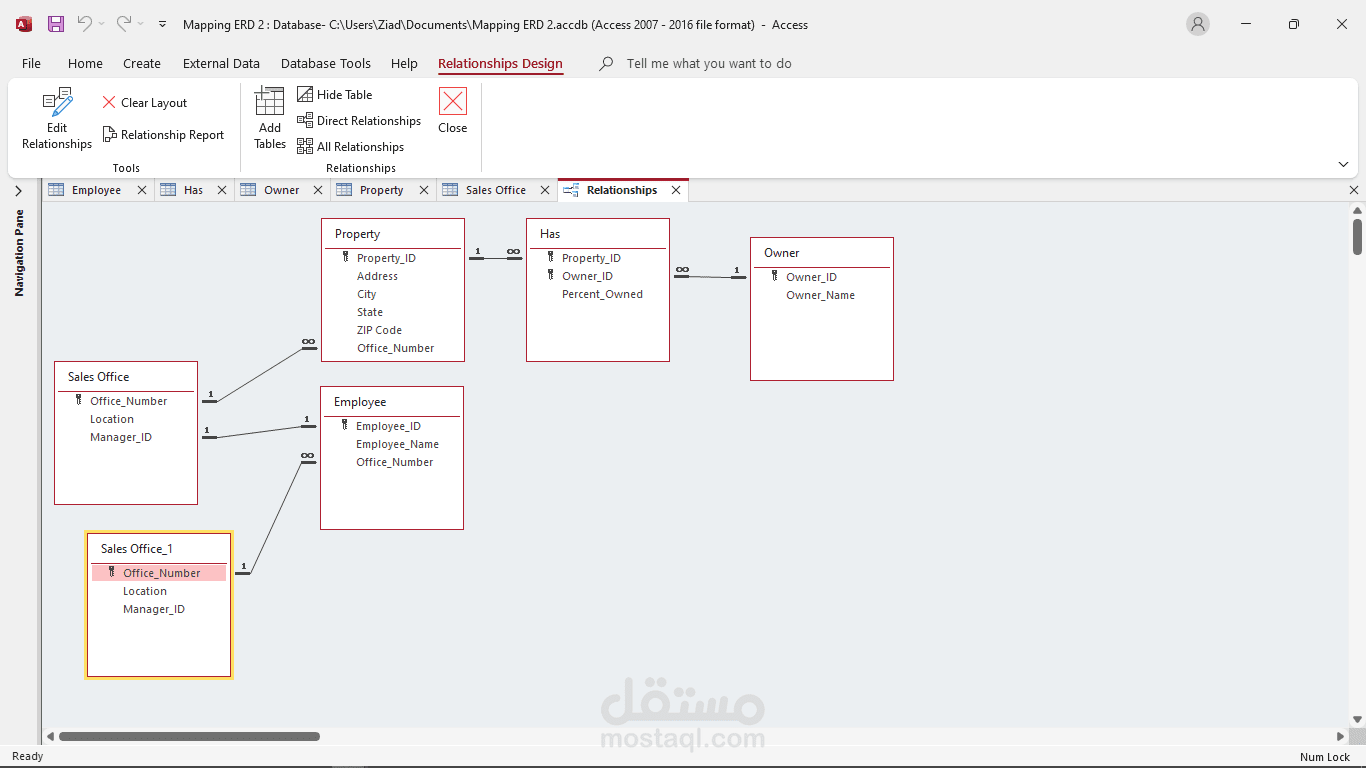Switch to the Property table tab
The image size is (1366, 768).
coord(382,190)
